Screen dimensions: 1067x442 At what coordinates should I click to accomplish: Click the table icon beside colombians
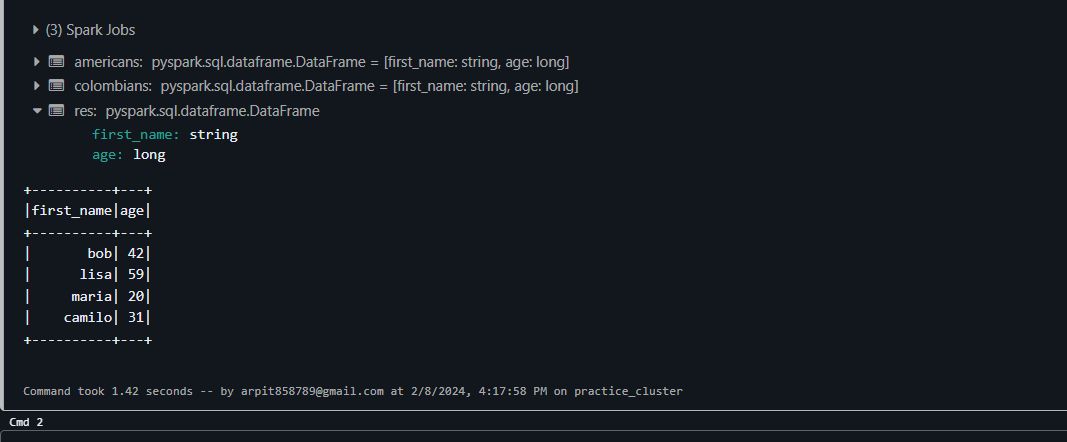point(56,86)
